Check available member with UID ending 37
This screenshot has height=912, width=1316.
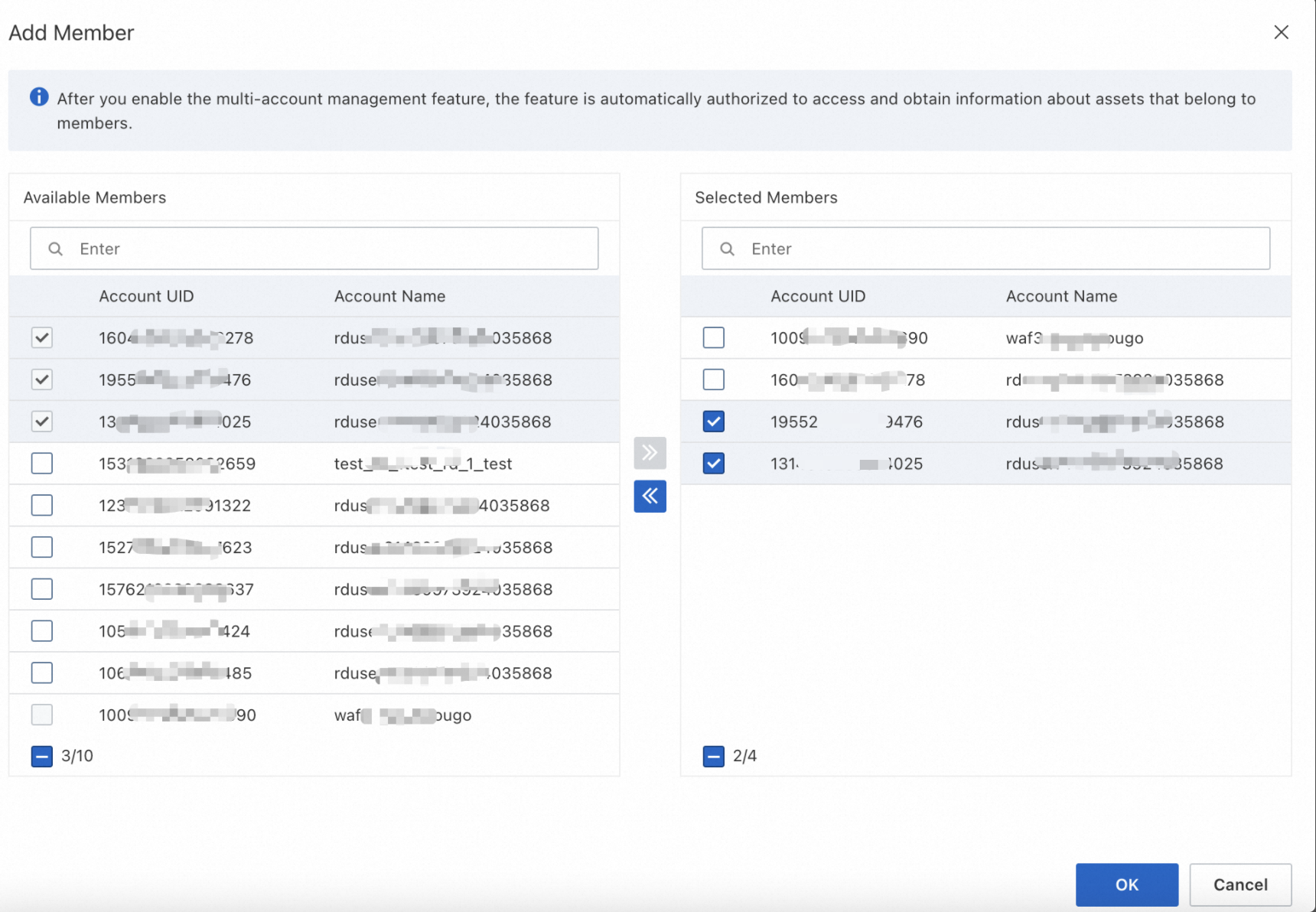[42, 589]
